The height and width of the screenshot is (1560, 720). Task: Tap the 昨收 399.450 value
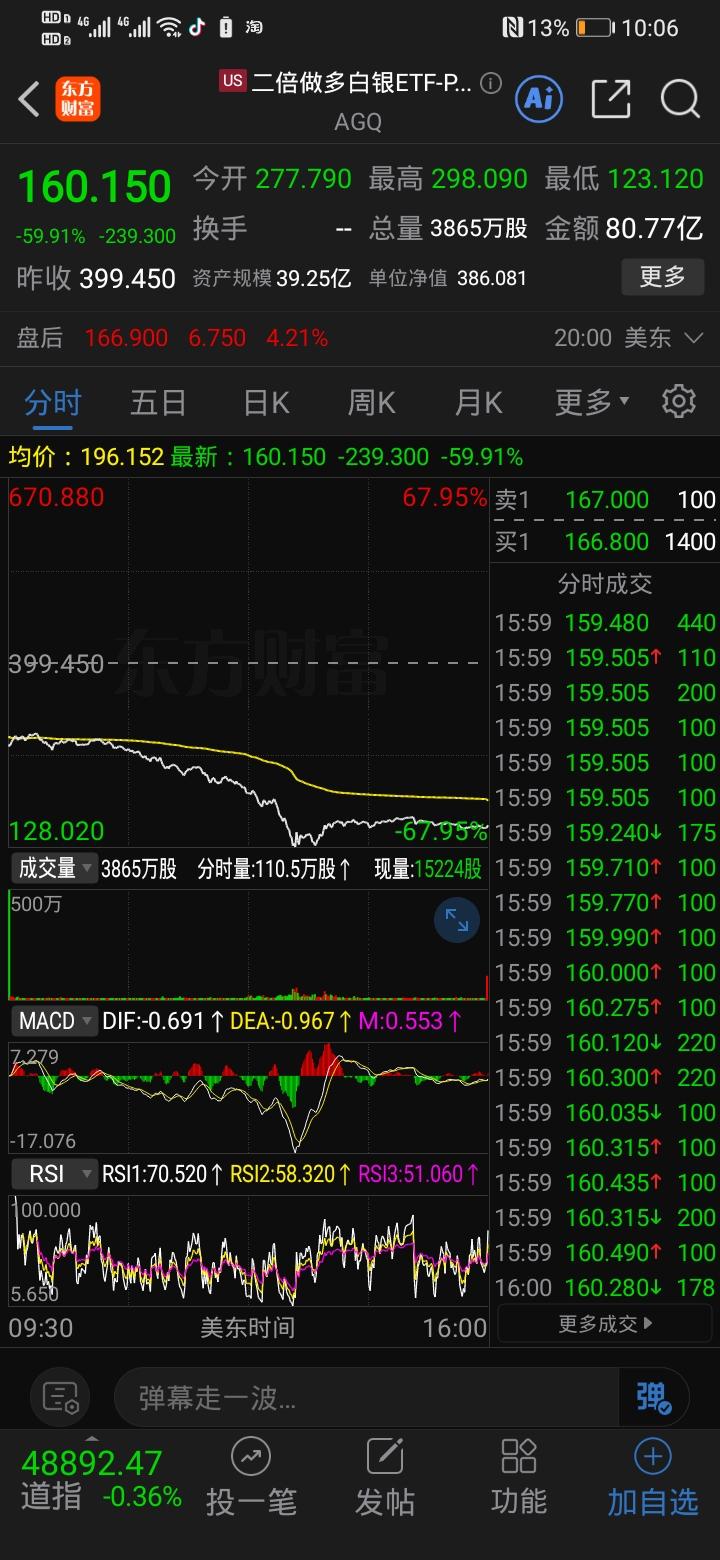coord(127,278)
